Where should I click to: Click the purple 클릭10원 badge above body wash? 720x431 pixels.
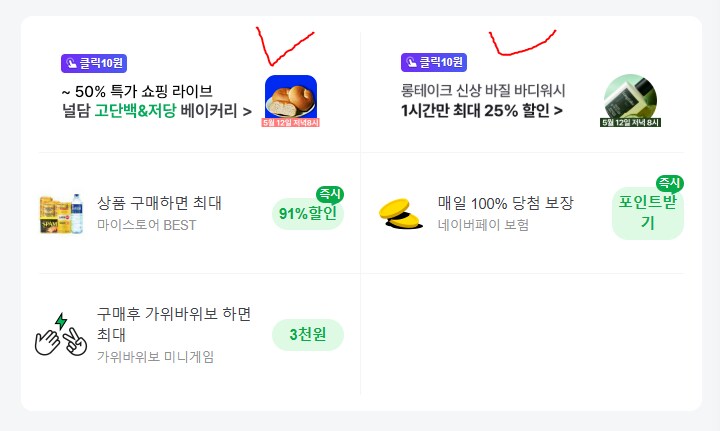tap(433, 63)
